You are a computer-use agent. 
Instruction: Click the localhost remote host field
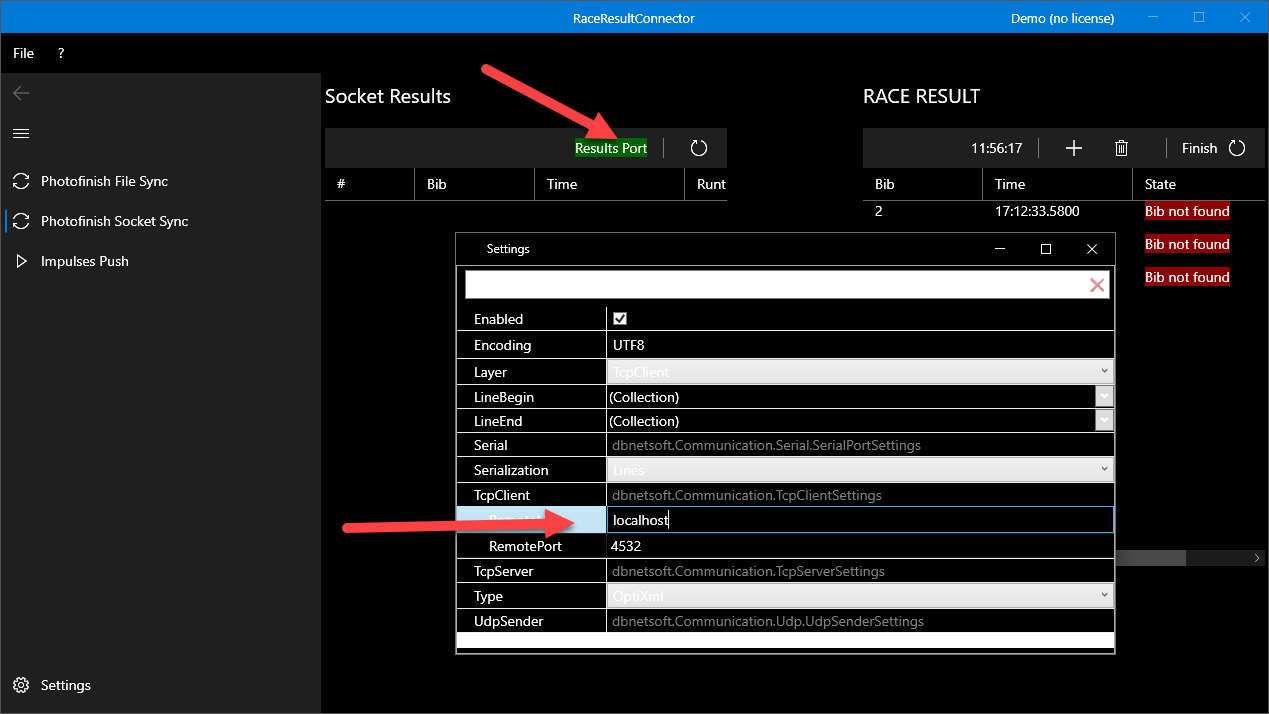pos(860,520)
